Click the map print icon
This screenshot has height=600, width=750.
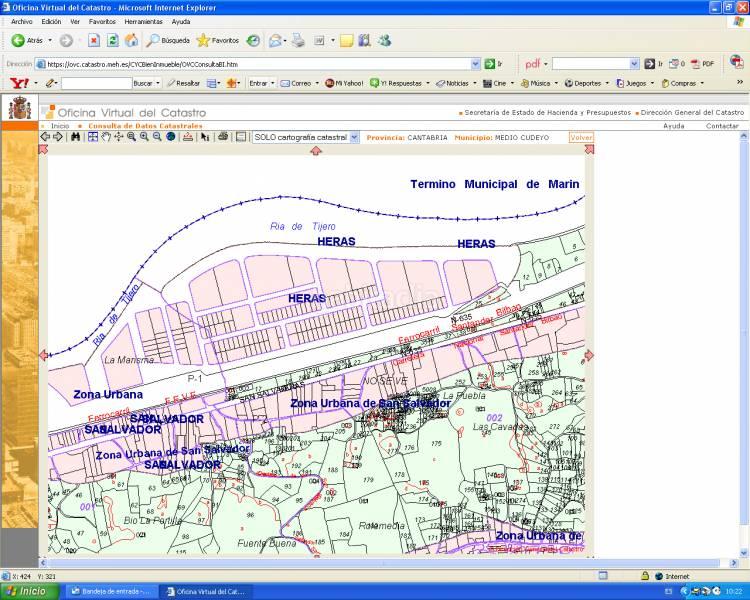[x=223, y=137]
